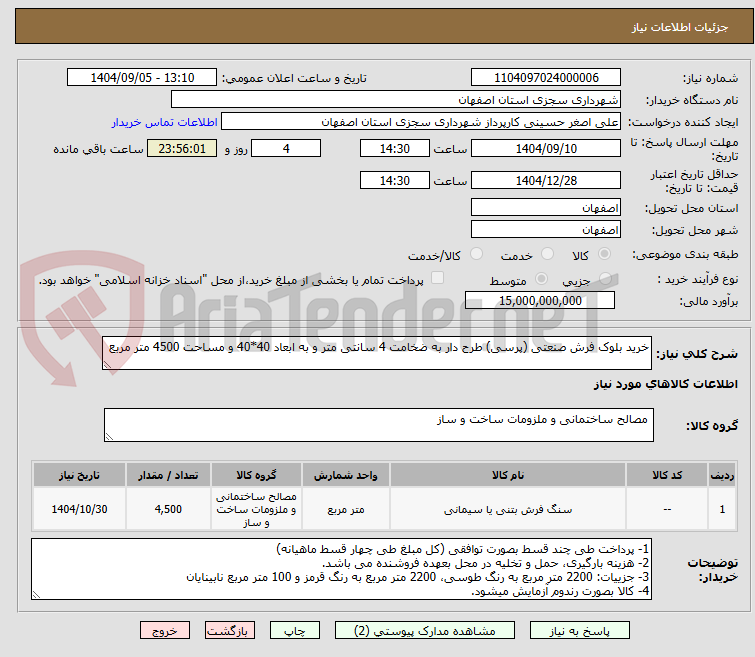This screenshot has height=657, width=755.
Task: Click the گروه کالا text area
Action: tap(379, 425)
